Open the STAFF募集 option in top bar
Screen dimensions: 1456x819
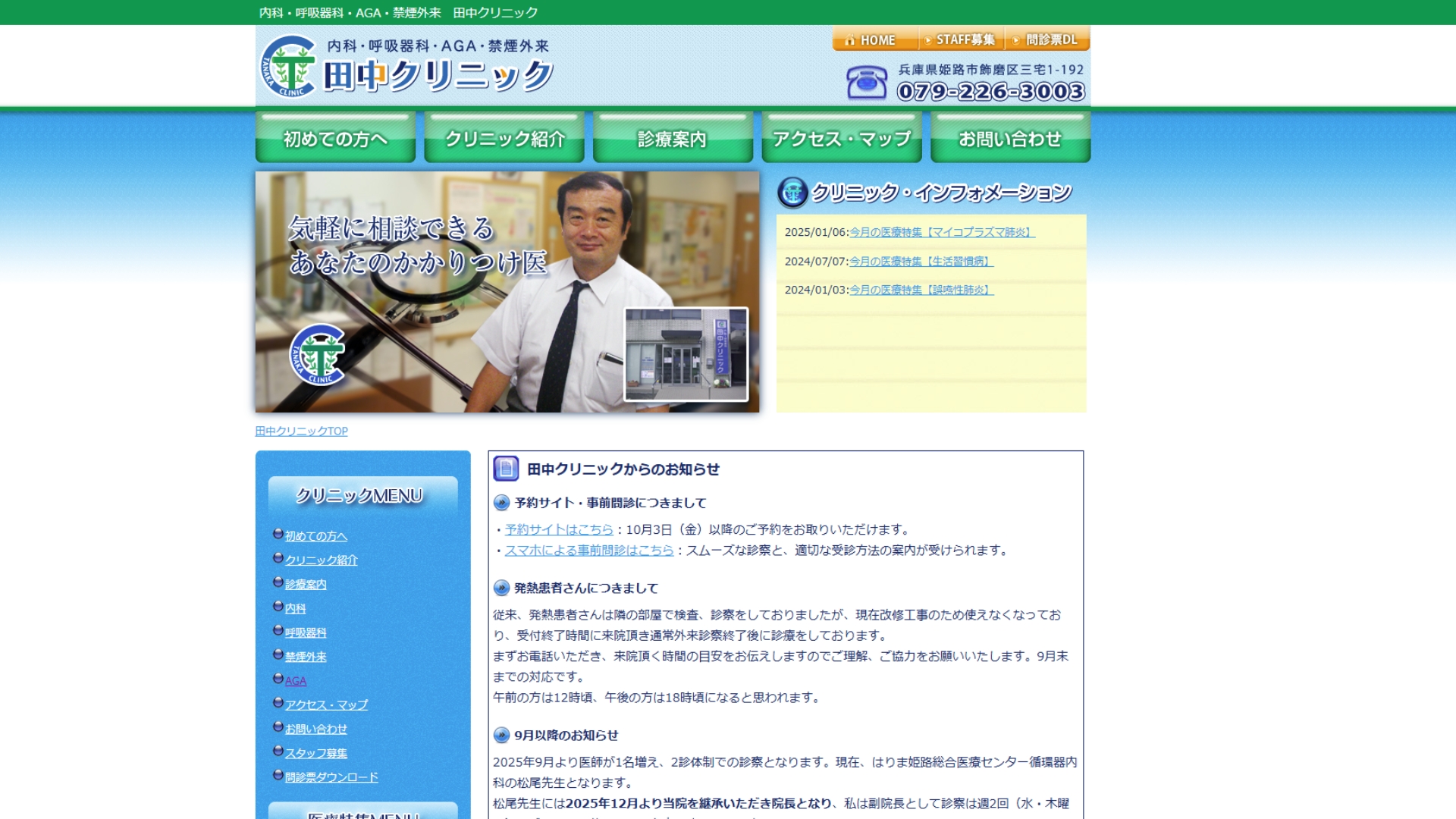959,40
